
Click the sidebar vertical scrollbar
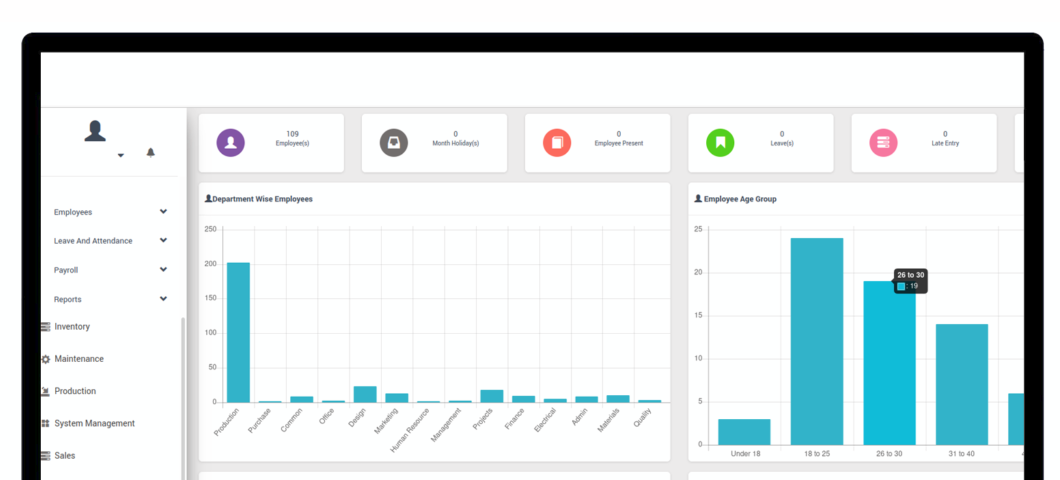point(183,399)
